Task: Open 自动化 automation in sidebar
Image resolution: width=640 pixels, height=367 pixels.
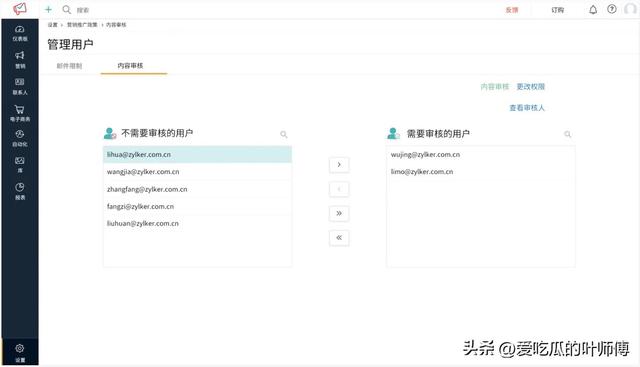Action: [x=20, y=138]
